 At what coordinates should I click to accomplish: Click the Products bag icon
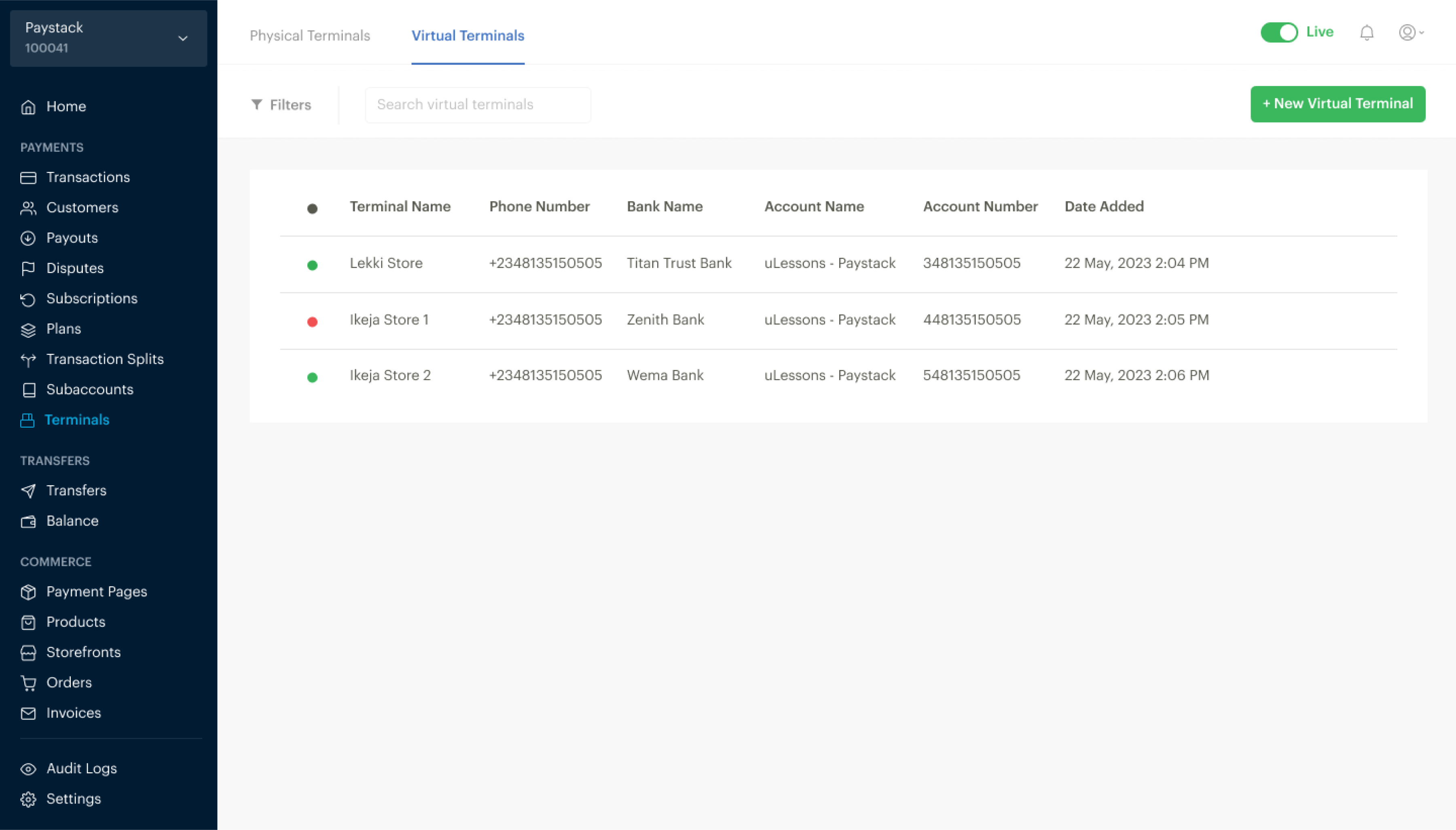click(x=28, y=623)
